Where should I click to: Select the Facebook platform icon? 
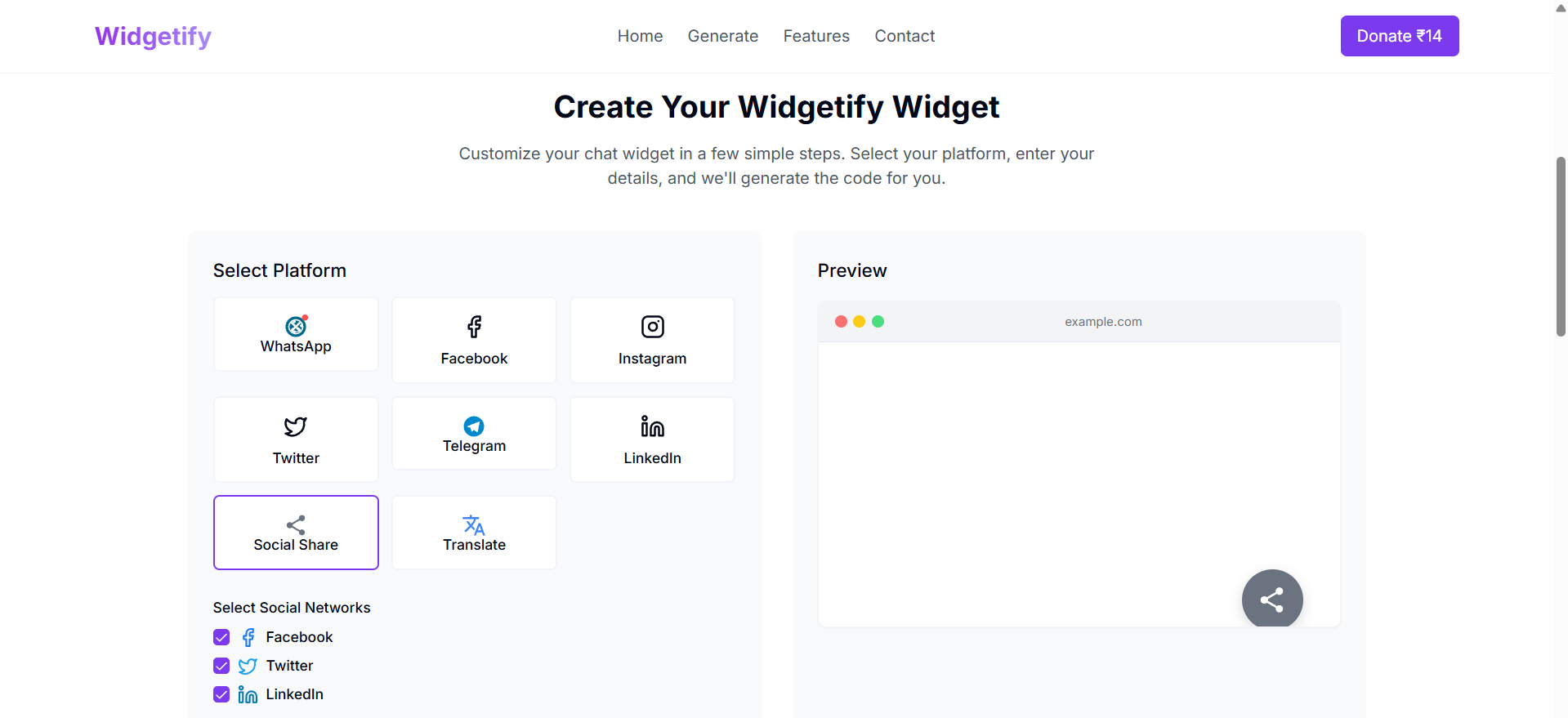point(474,327)
